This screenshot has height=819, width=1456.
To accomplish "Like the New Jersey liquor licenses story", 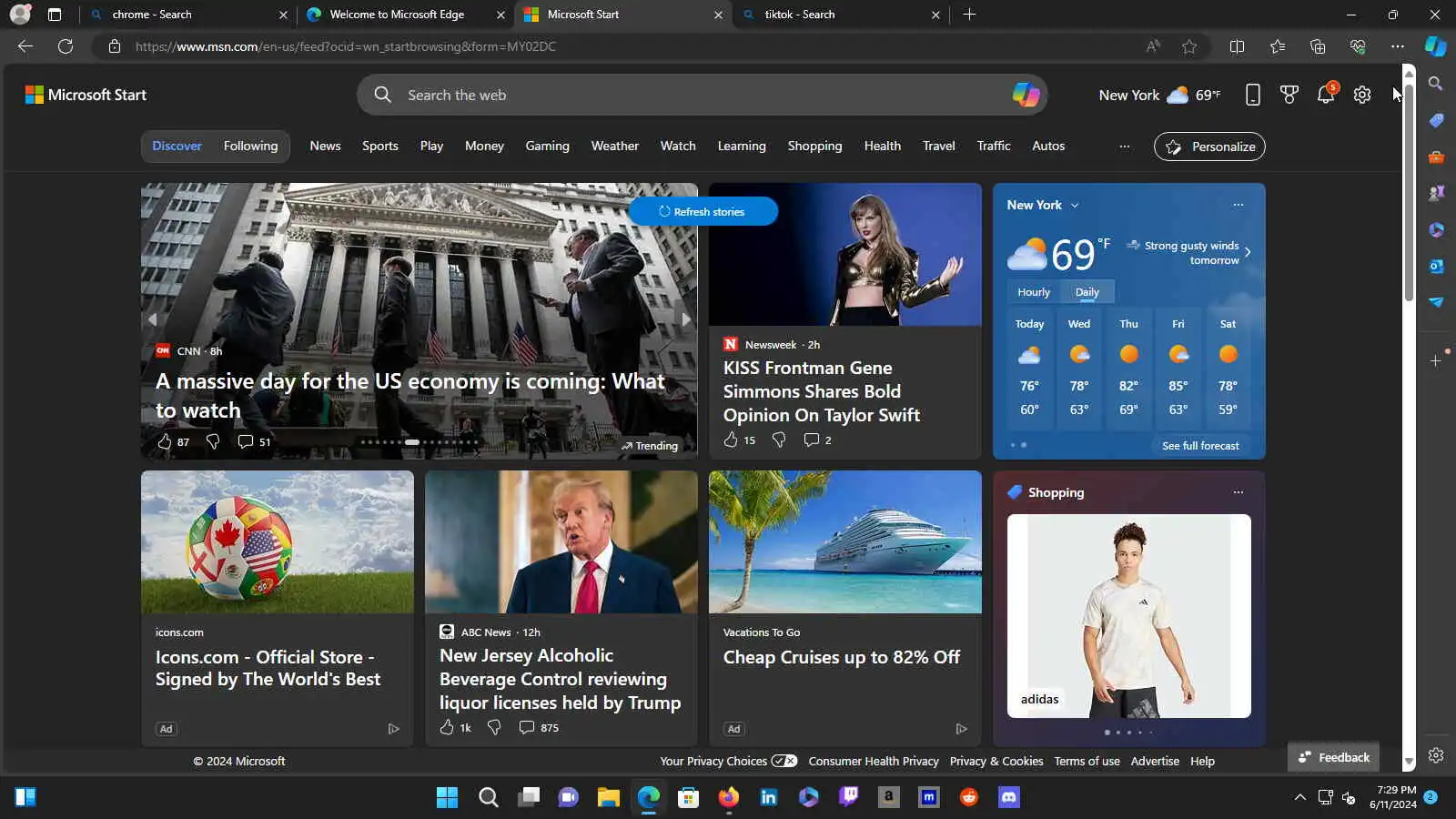I will (x=455, y=727).
